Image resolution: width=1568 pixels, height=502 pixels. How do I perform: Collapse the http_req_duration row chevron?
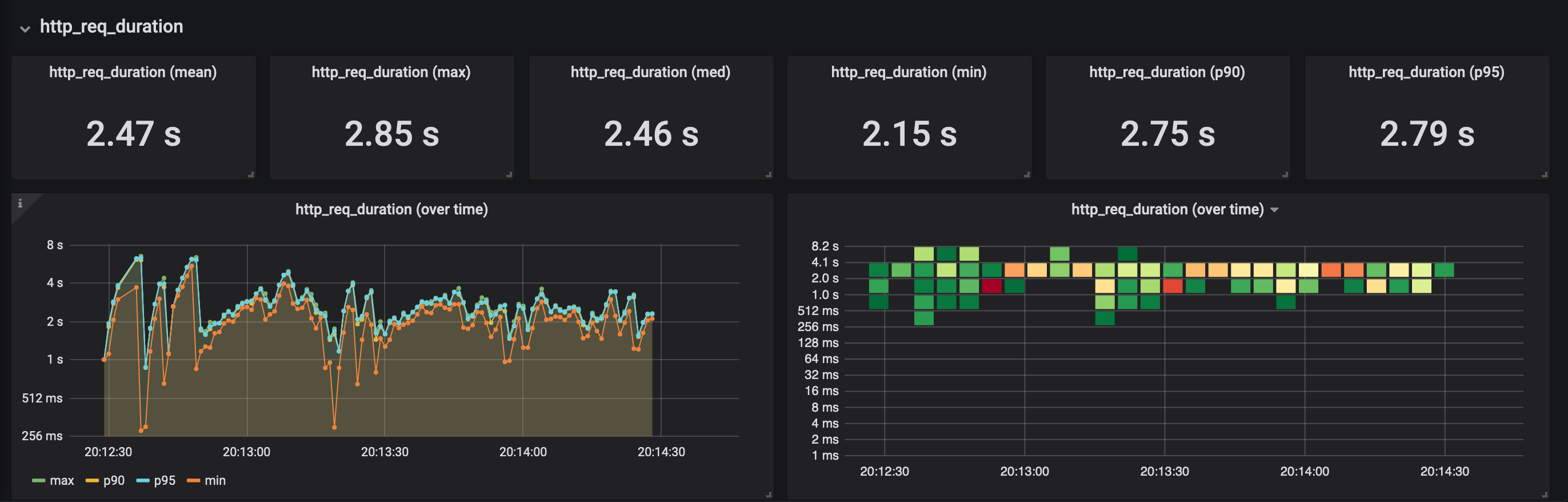[x=25, y=28]
